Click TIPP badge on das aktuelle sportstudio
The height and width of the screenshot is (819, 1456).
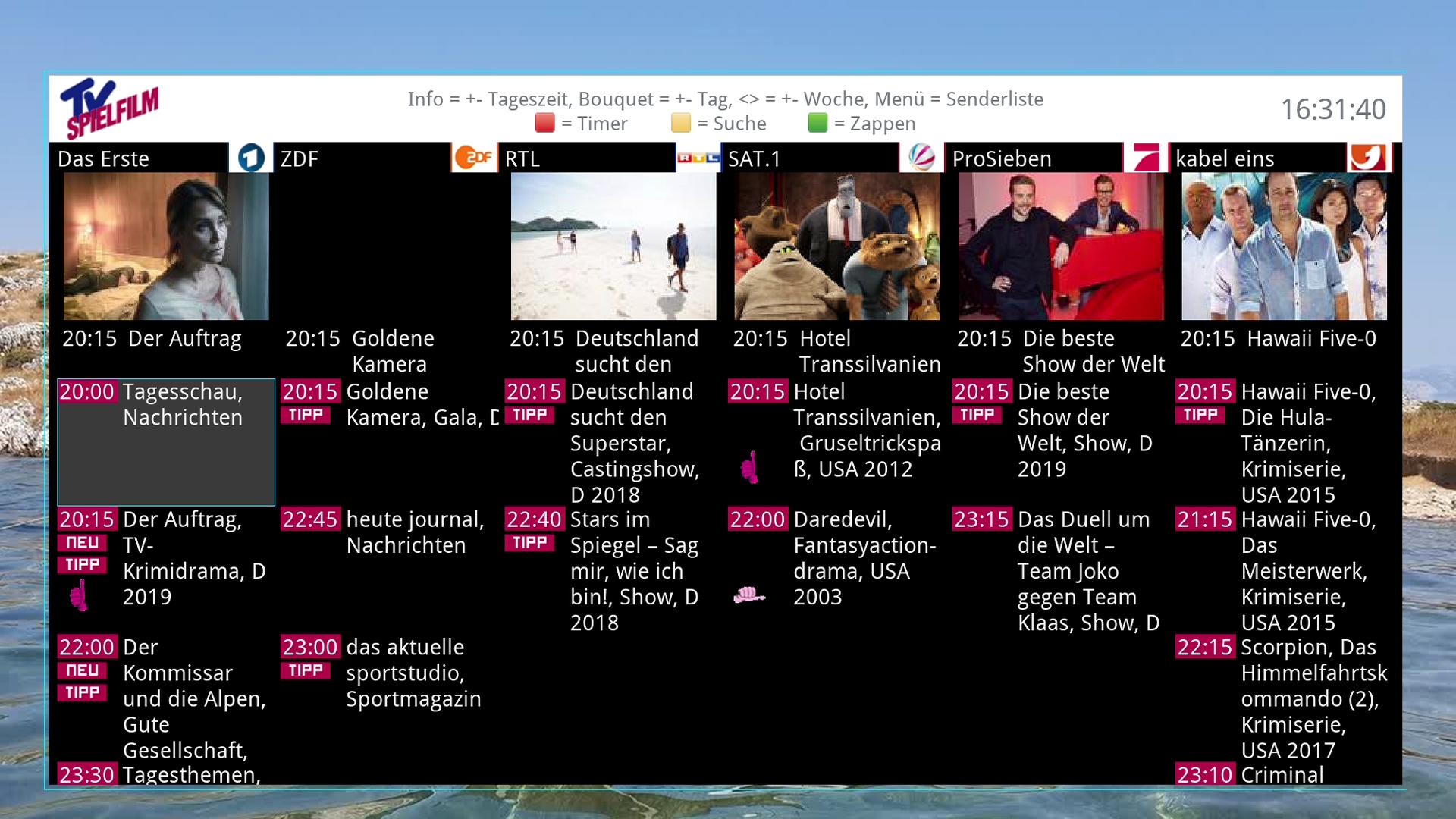pyautogui.click(x=306, y=670)
